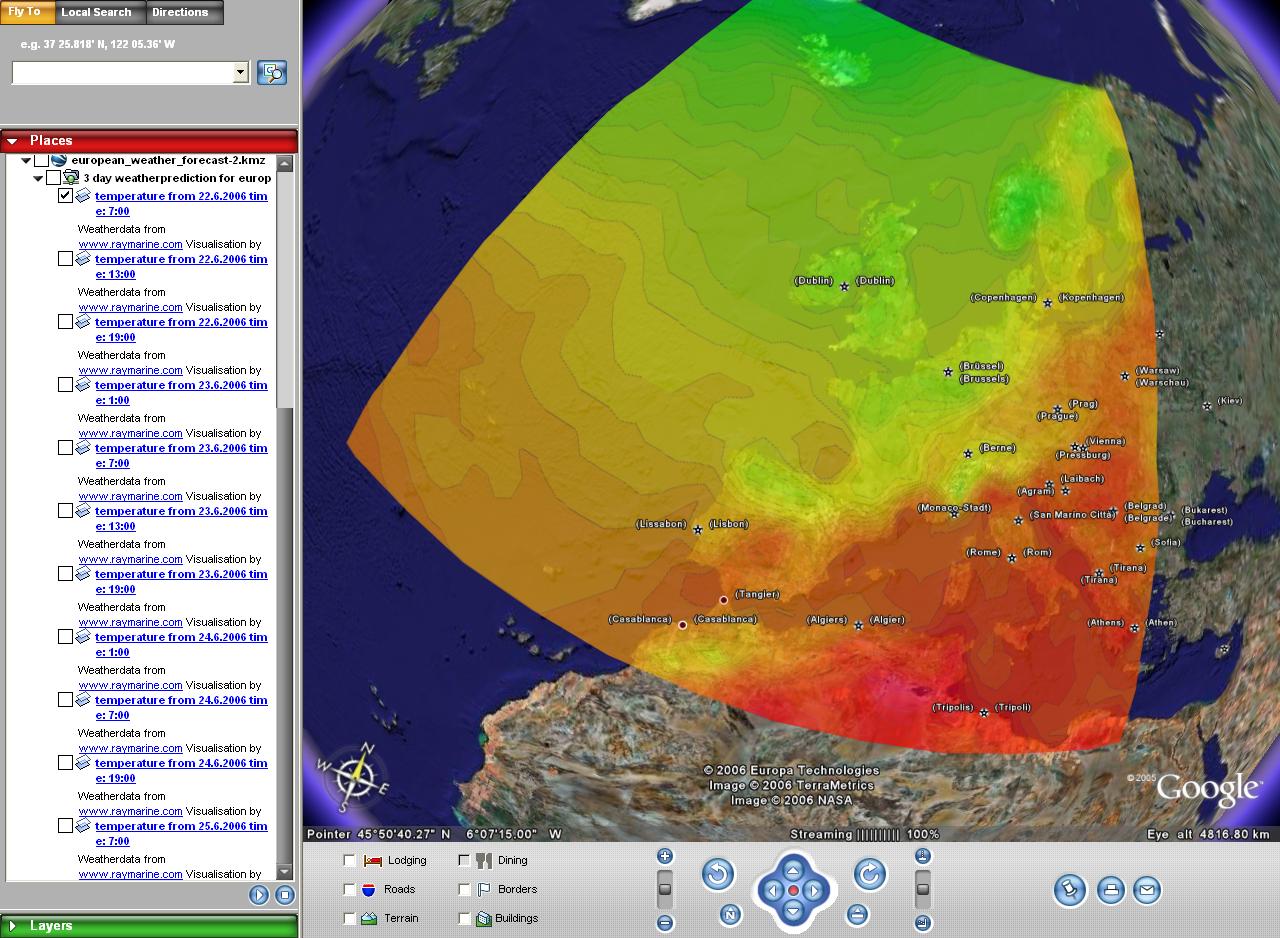Reset view to north with N button
The height and width of the screenshot is (938, 1280).
pos(730,914)
